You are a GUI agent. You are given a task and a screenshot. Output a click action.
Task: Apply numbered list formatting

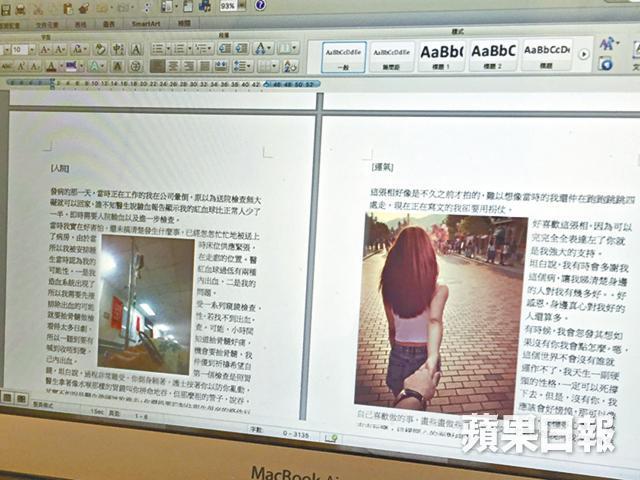pos(179,49)
